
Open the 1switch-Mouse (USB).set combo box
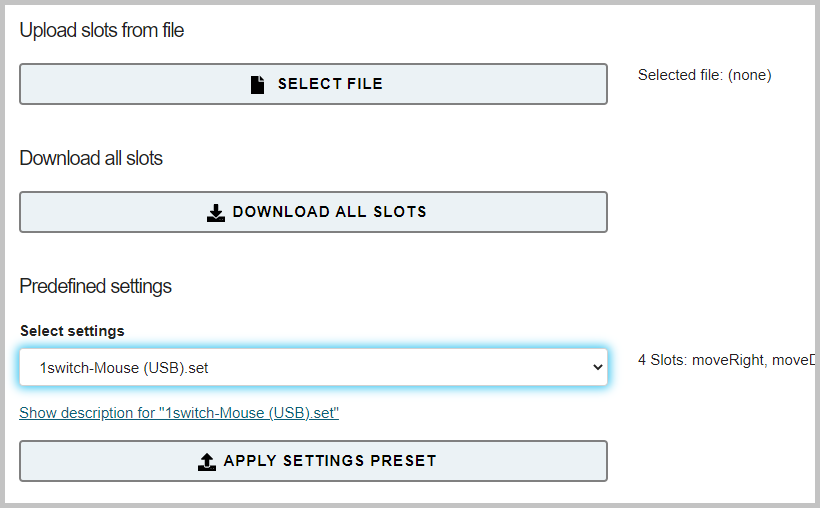313,367
